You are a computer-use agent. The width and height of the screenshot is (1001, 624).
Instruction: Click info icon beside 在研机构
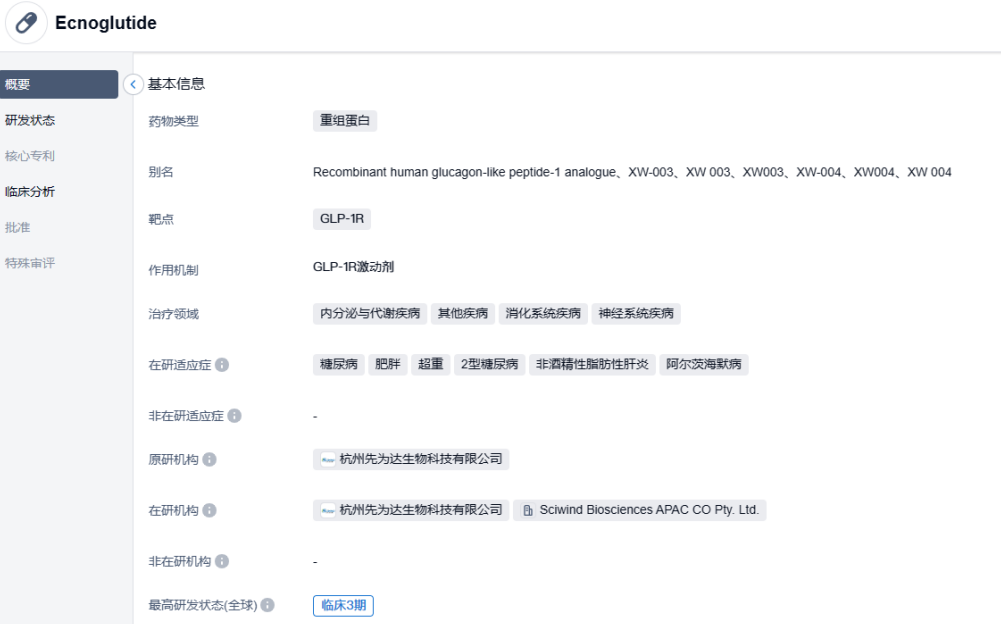pyautogui.click(x=209, y=510)
